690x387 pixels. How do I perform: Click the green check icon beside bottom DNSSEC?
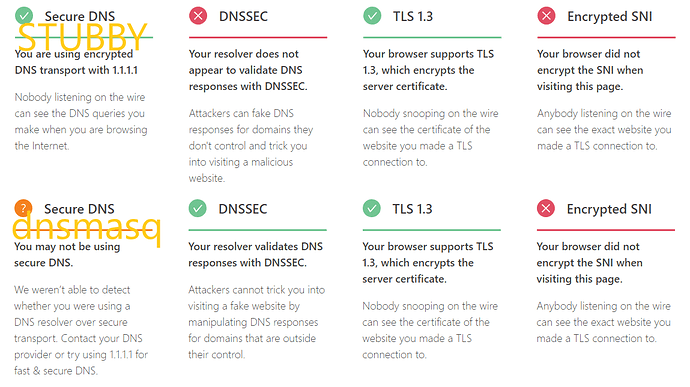pos(198,208)
